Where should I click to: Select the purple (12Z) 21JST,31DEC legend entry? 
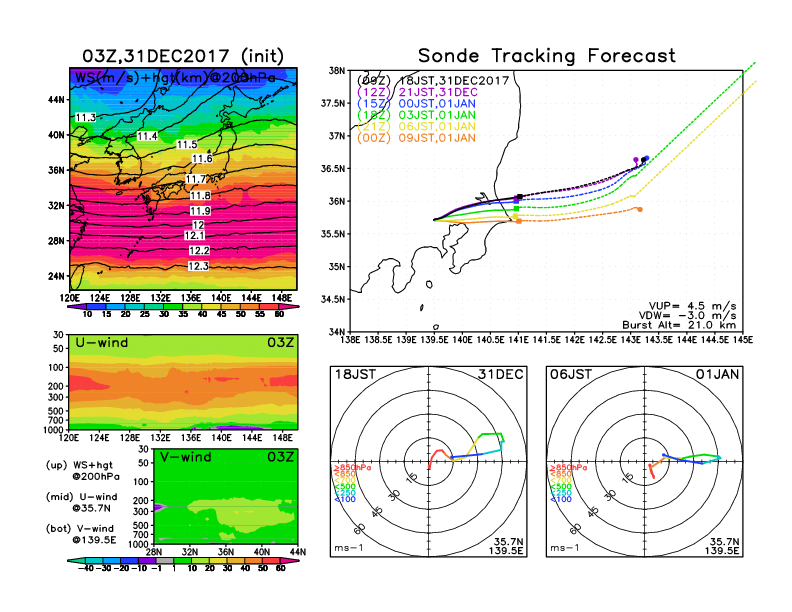coord(417,92)
